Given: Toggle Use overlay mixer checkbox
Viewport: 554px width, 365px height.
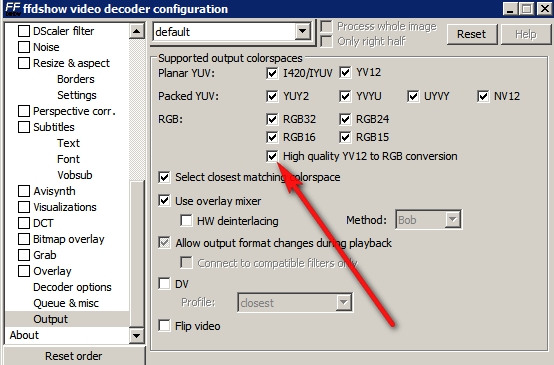Looking at the screenshot, I should click(164, 200).
